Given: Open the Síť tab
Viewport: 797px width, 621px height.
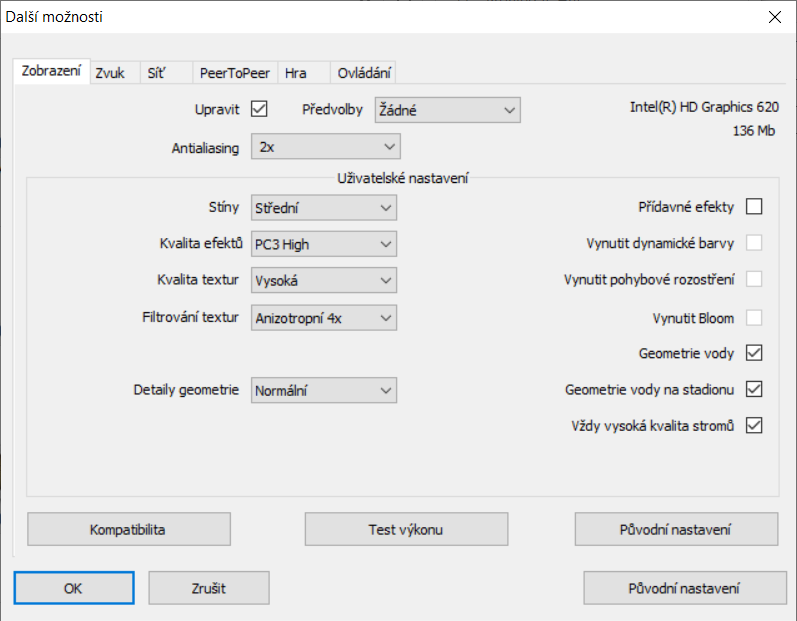Looking at the screenshot, I should point(156,73).
